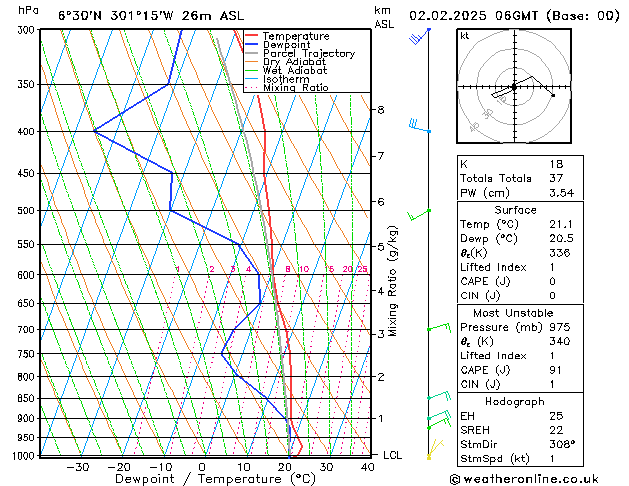Click the kt label in the hodograph
Screen dimensions: 629x486
click(465, 36)
